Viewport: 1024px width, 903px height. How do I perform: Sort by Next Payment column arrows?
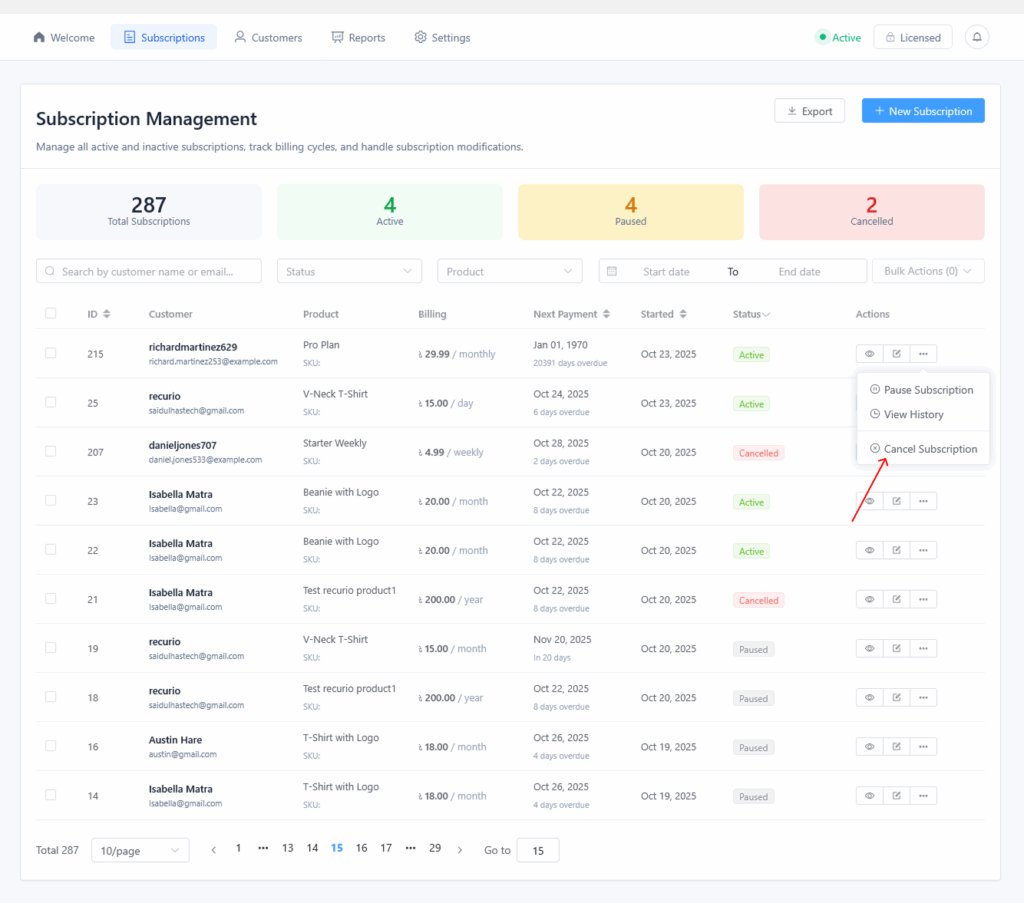tap(606, 314)
